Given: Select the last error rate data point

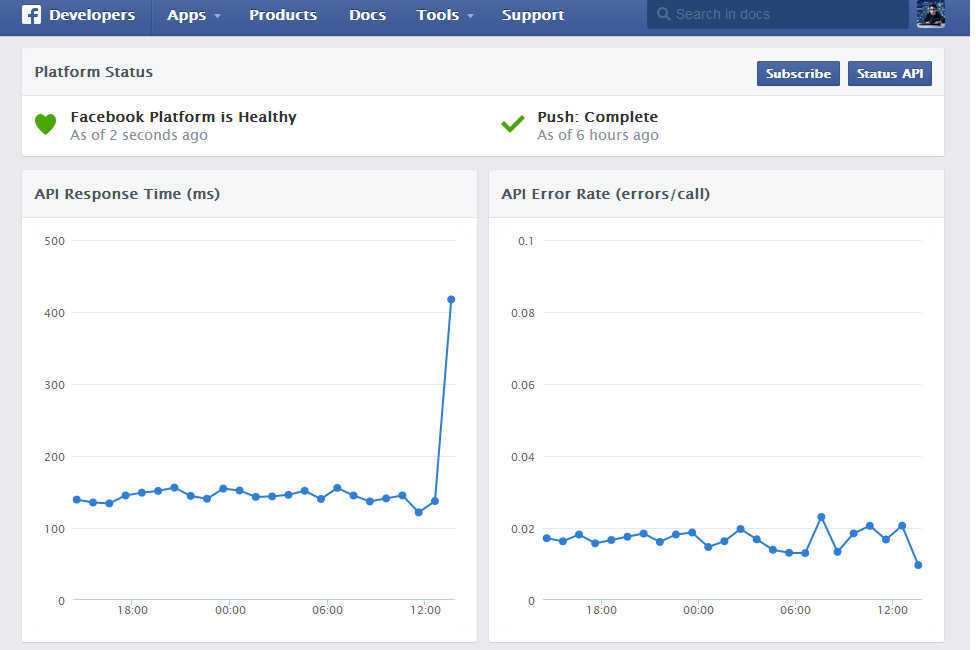Looking at the screenshot, I should [918, 565].
